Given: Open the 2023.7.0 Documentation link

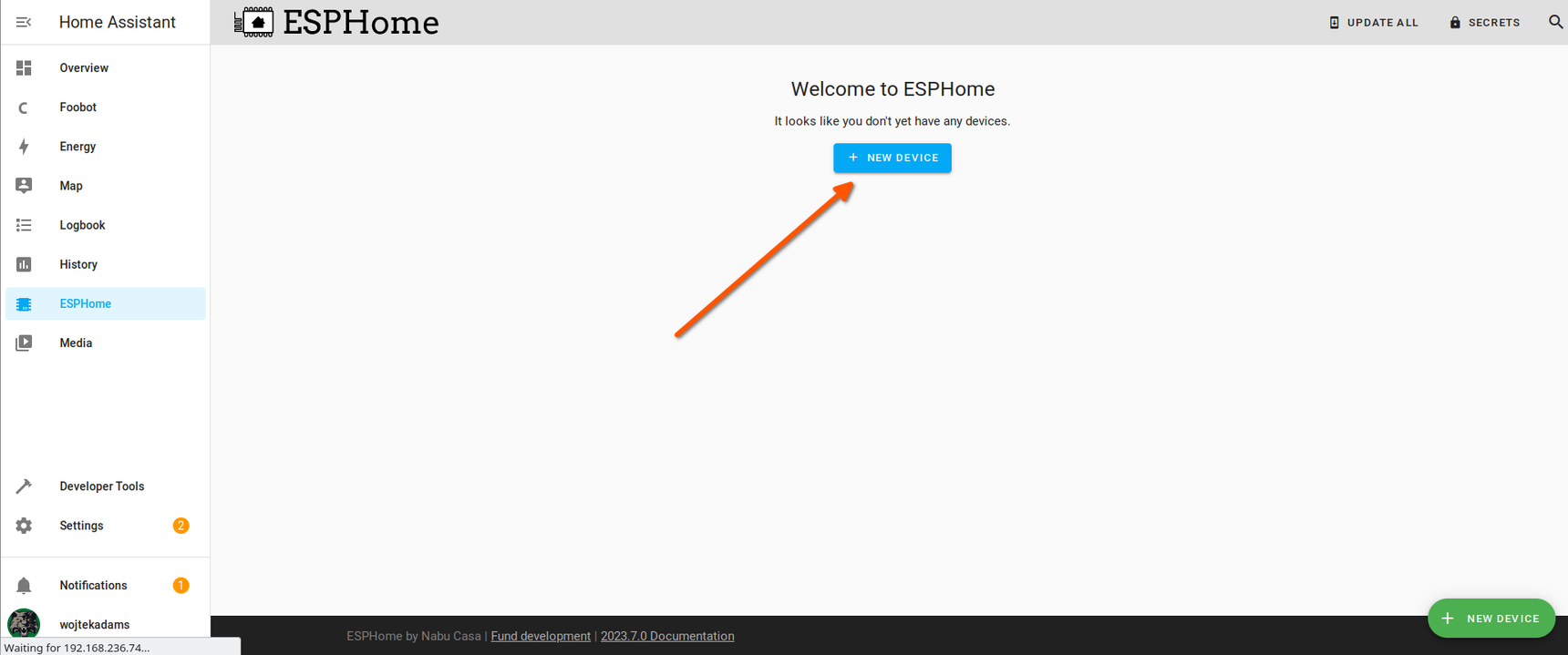Looking at the screenshot, I should [x=667, y=636].
